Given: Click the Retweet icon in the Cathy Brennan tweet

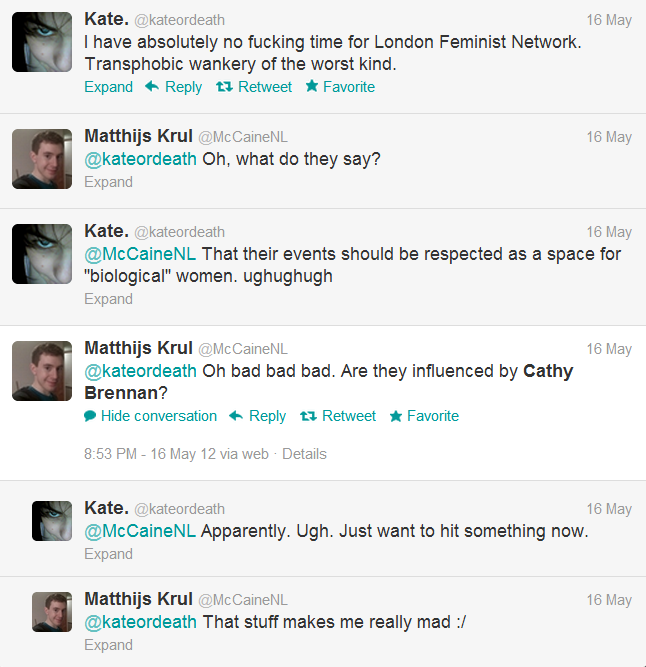Looking at the screenshot, I should click(x=308, y=416).
